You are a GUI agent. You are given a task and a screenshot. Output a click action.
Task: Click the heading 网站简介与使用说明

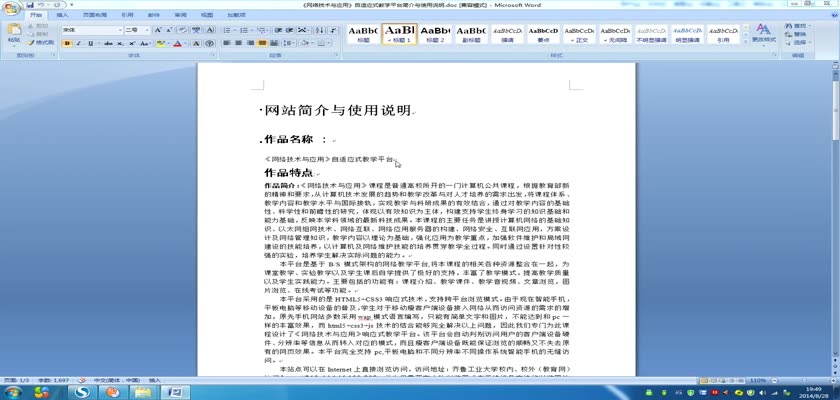coord(337,111)
